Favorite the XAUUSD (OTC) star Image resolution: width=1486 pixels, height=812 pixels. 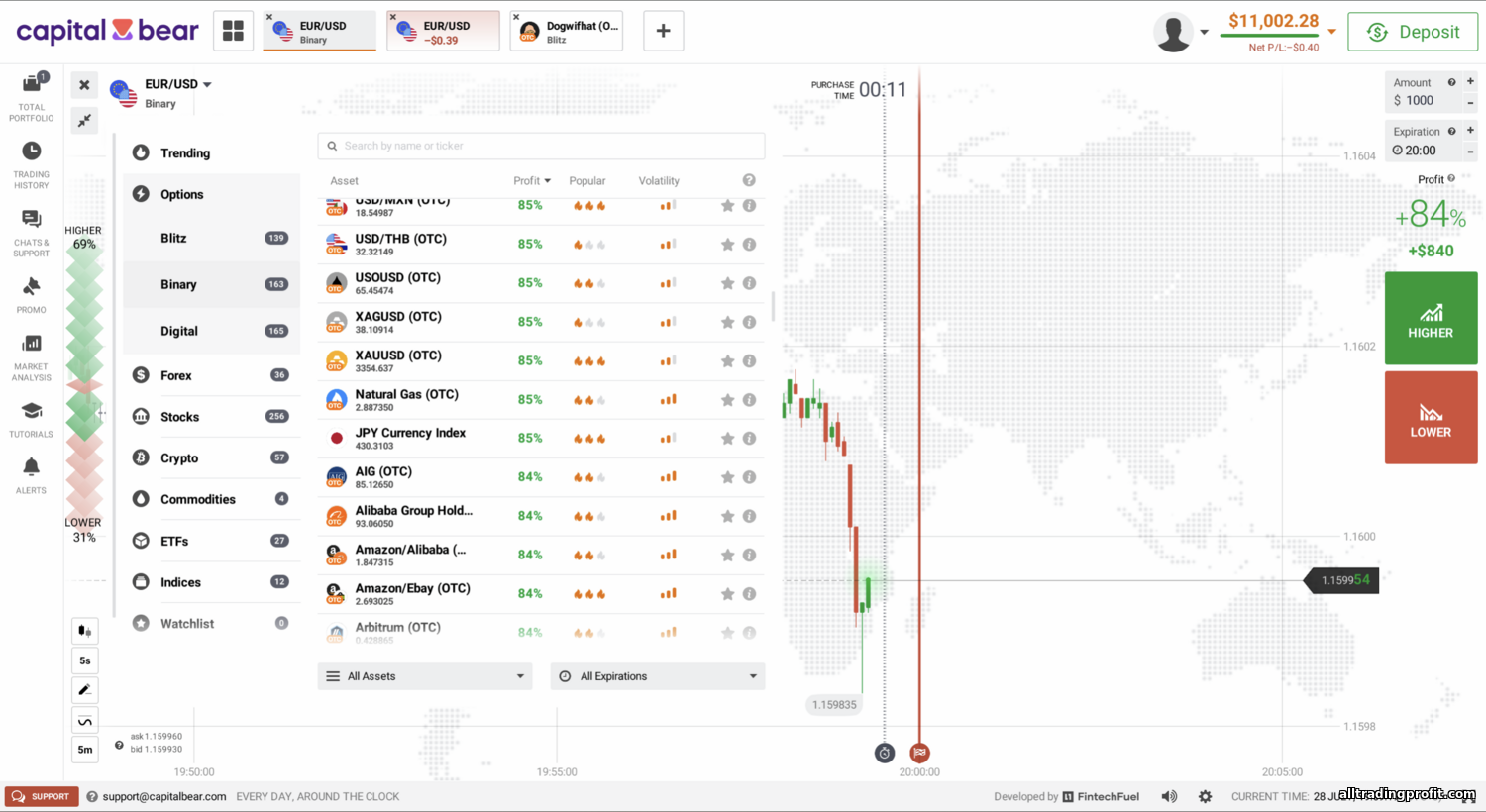727,361
